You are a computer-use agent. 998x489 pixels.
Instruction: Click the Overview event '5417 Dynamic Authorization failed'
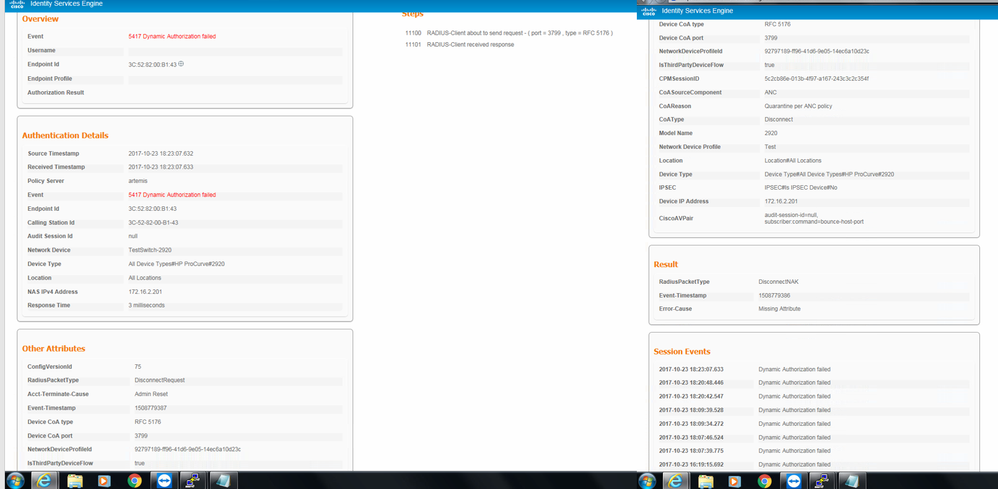click(x=172, y=36)
